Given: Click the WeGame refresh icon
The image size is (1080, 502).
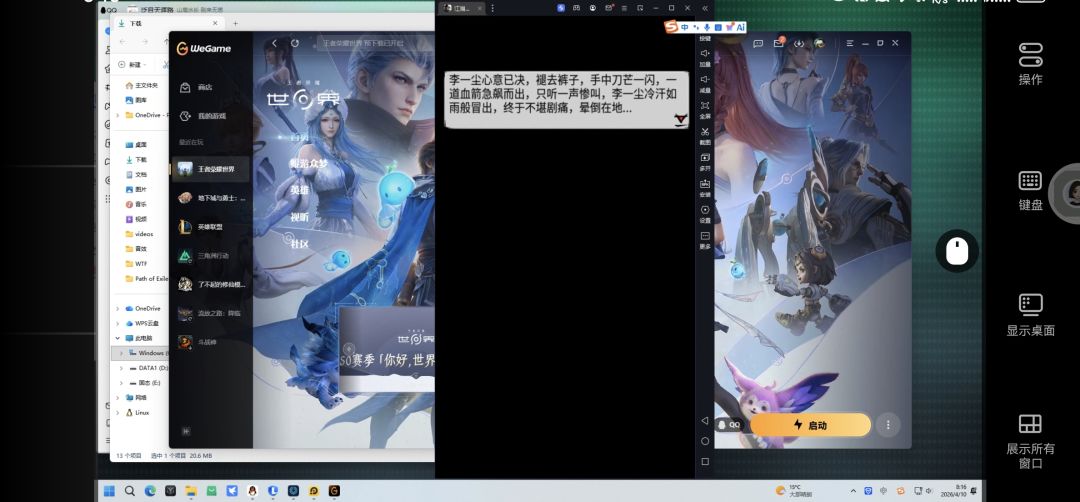Looking at the screenshot, I should point(295,43).
